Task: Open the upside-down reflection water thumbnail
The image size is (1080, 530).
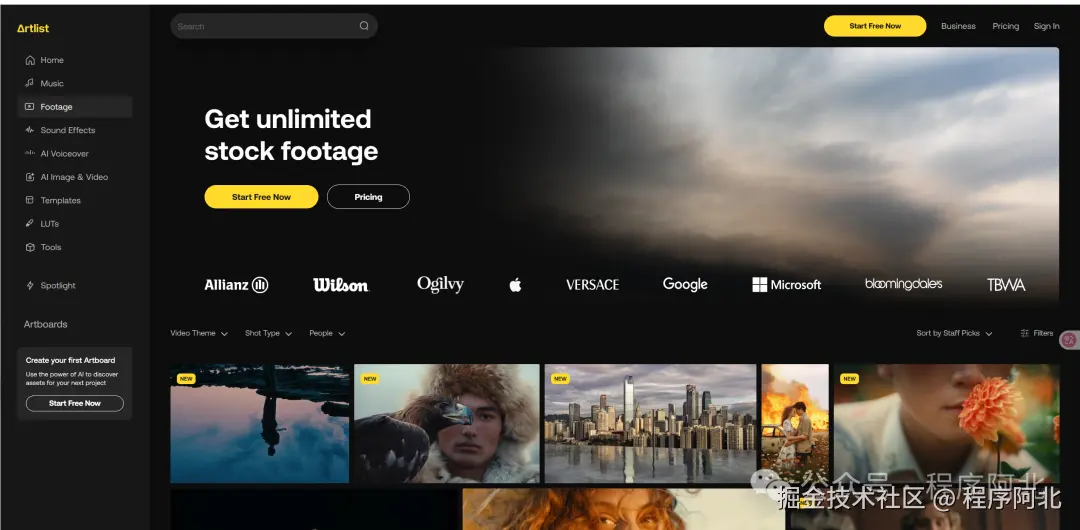Action: 260,423
